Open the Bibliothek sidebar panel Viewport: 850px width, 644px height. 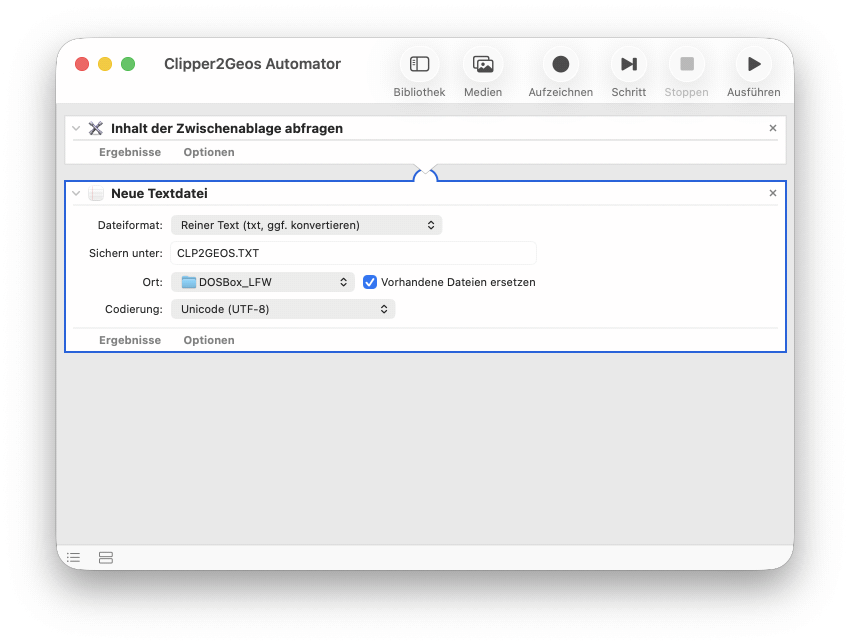click(419, 65)
